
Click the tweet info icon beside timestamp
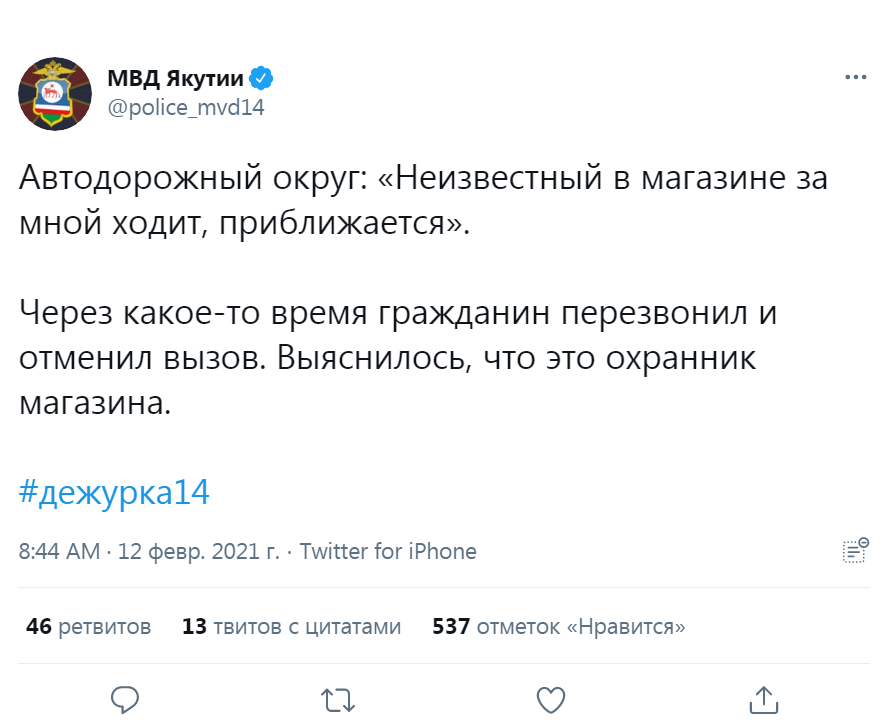tap(855, 550)
